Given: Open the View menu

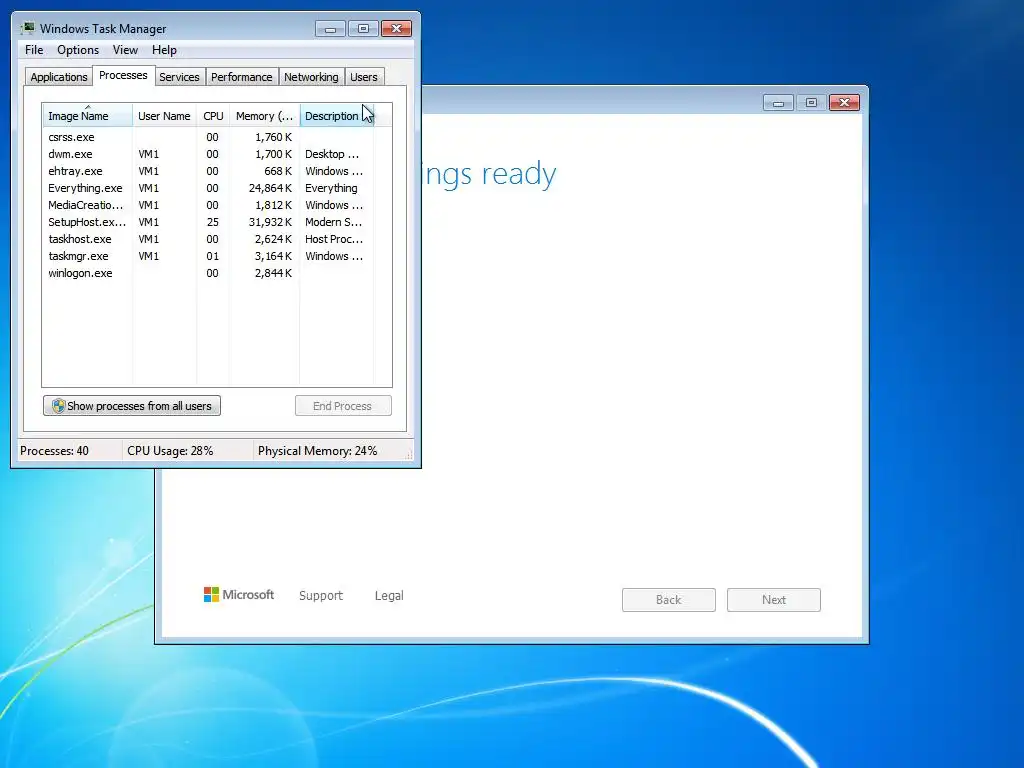Looking at the screenshot, I should [x=125, y=50].
